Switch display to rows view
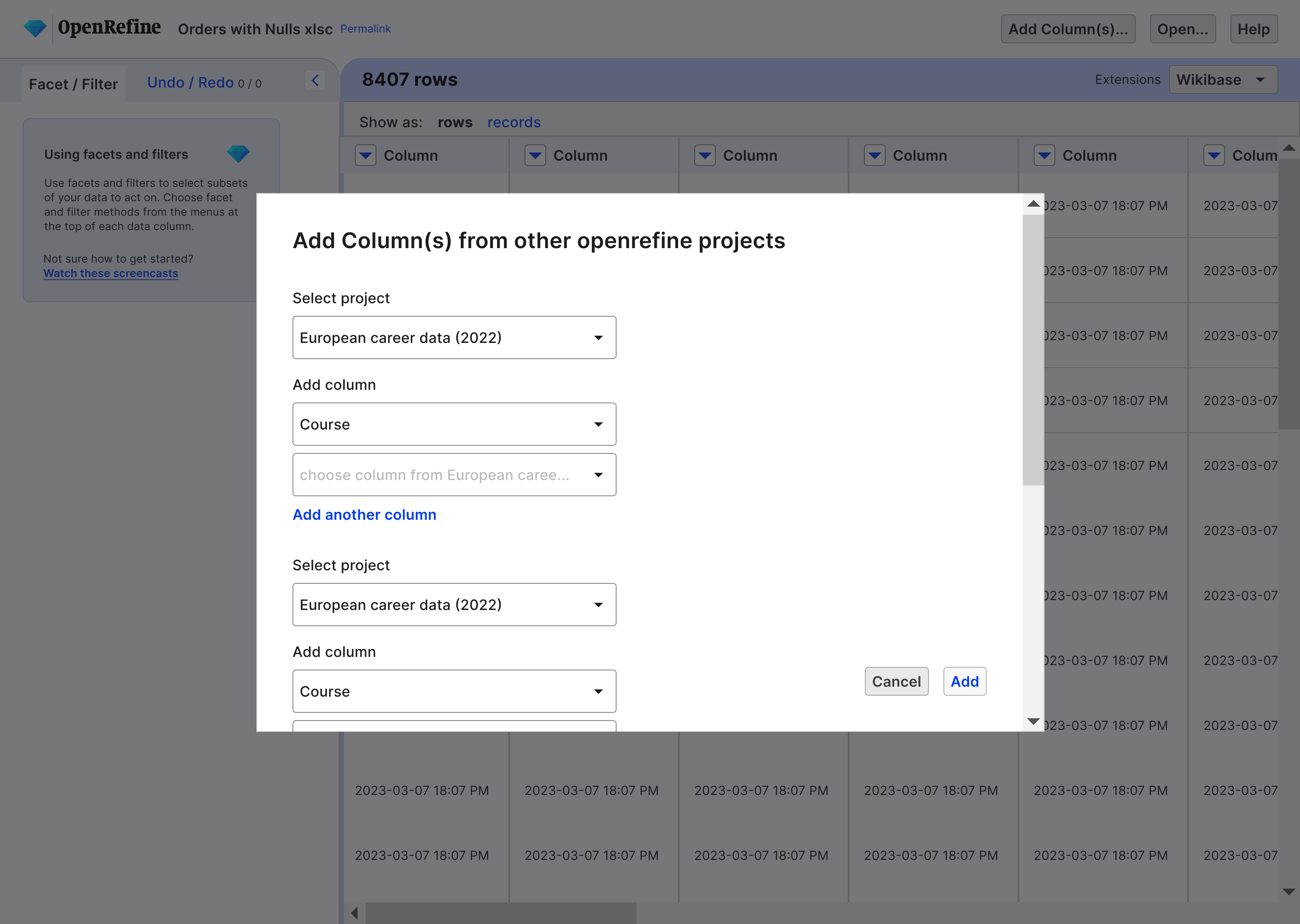 point(454,122)
